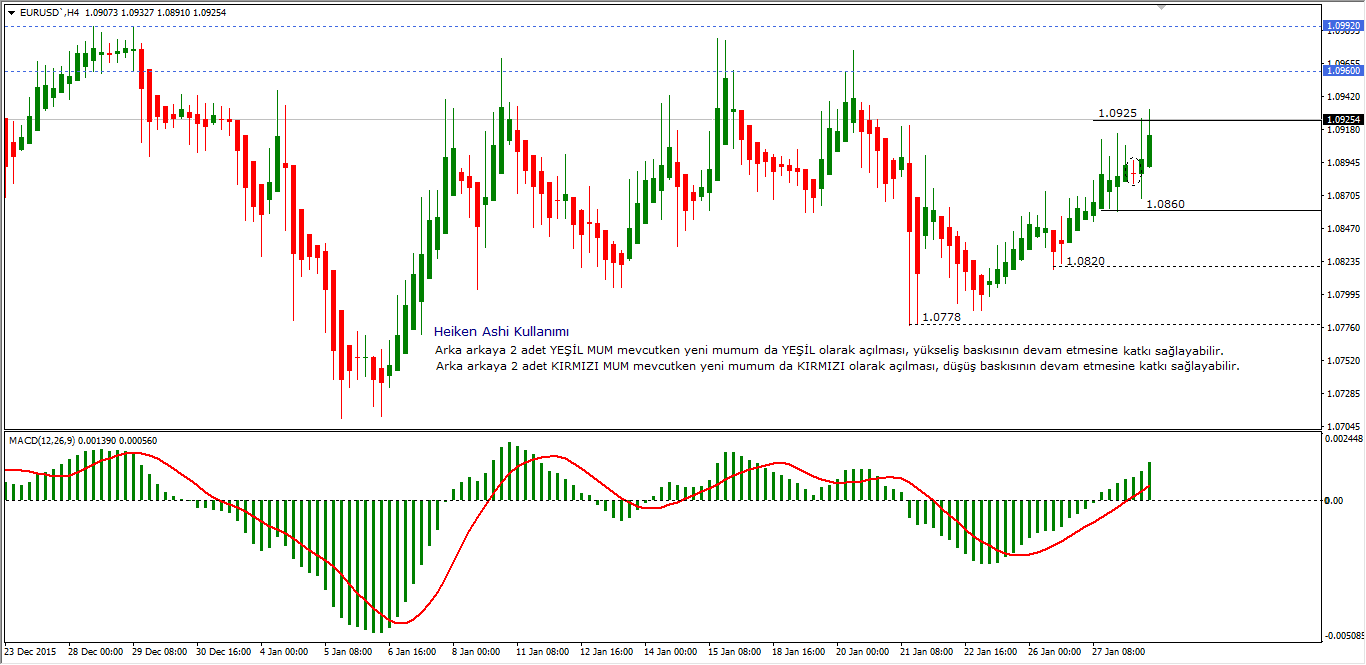Select the Heiken Ashi Kullanımı heading text
The image size is (1366, 665).
[x=504, y=330]
